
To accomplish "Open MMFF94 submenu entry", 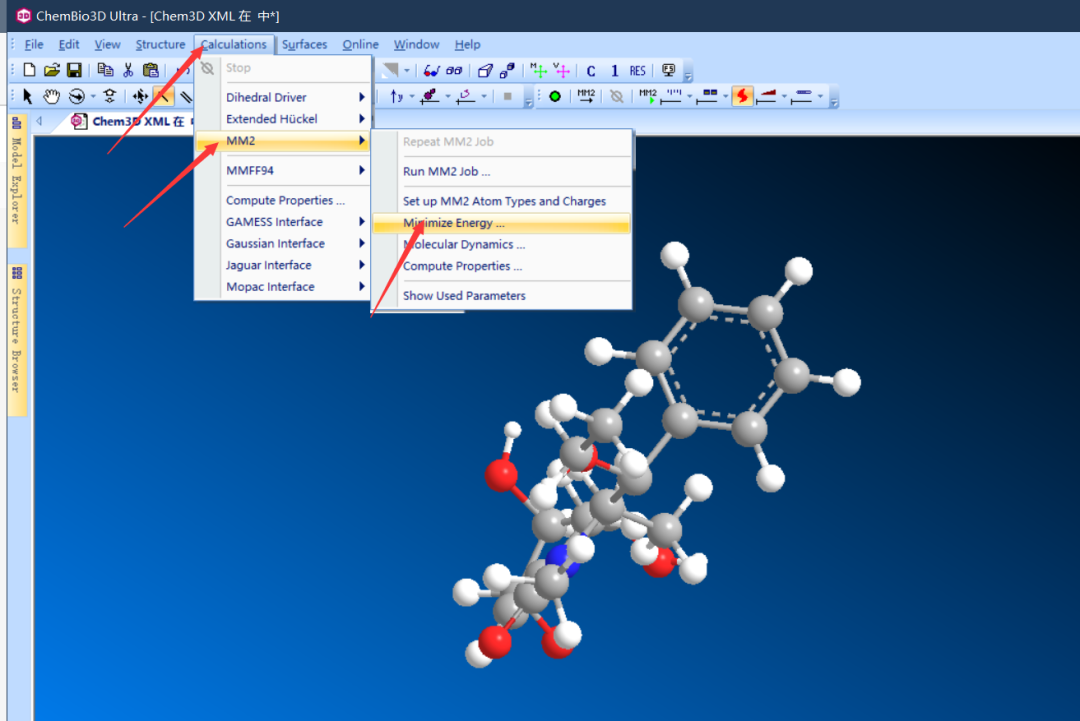I will (283, 171).
